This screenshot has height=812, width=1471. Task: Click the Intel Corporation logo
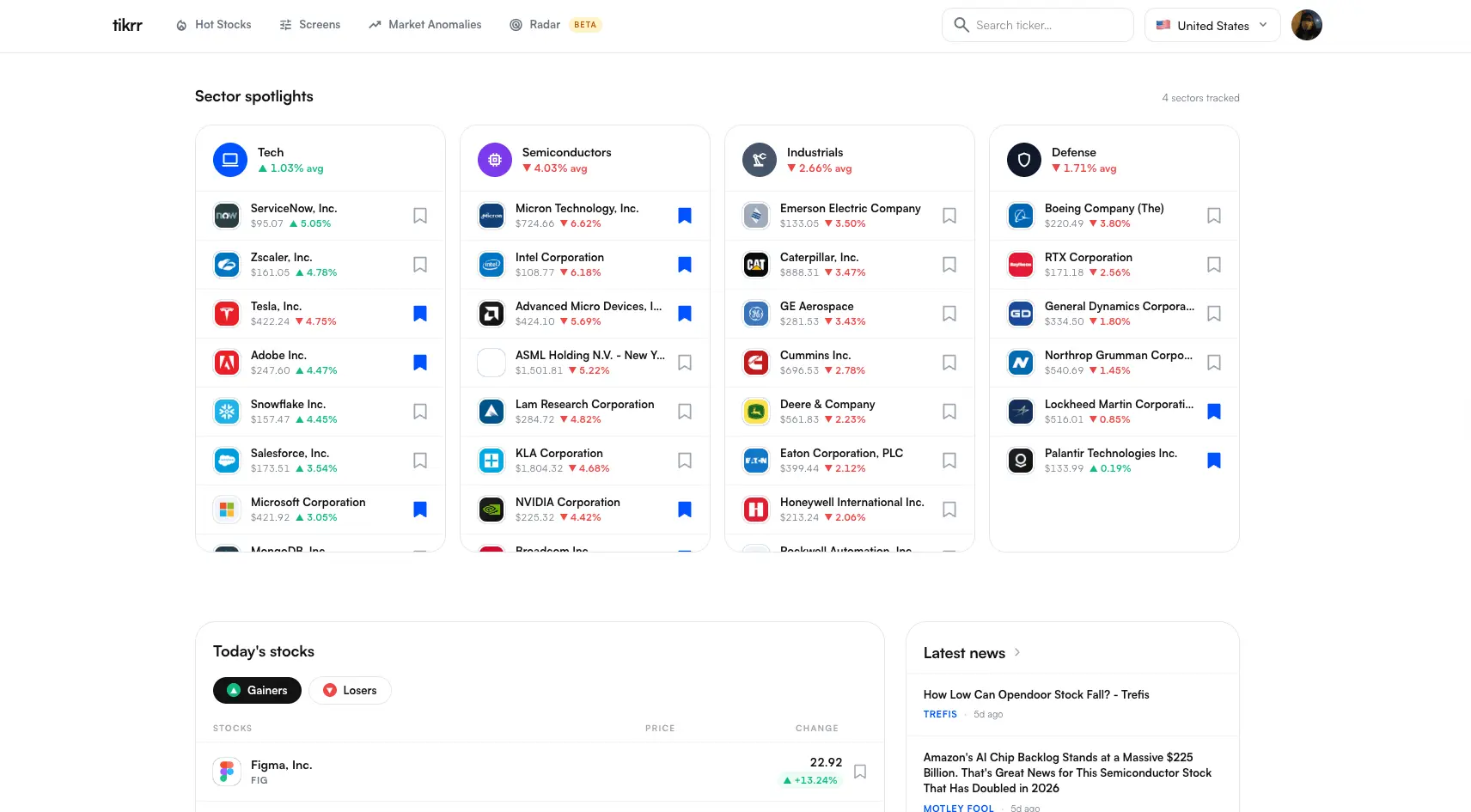tap(491, 265)
